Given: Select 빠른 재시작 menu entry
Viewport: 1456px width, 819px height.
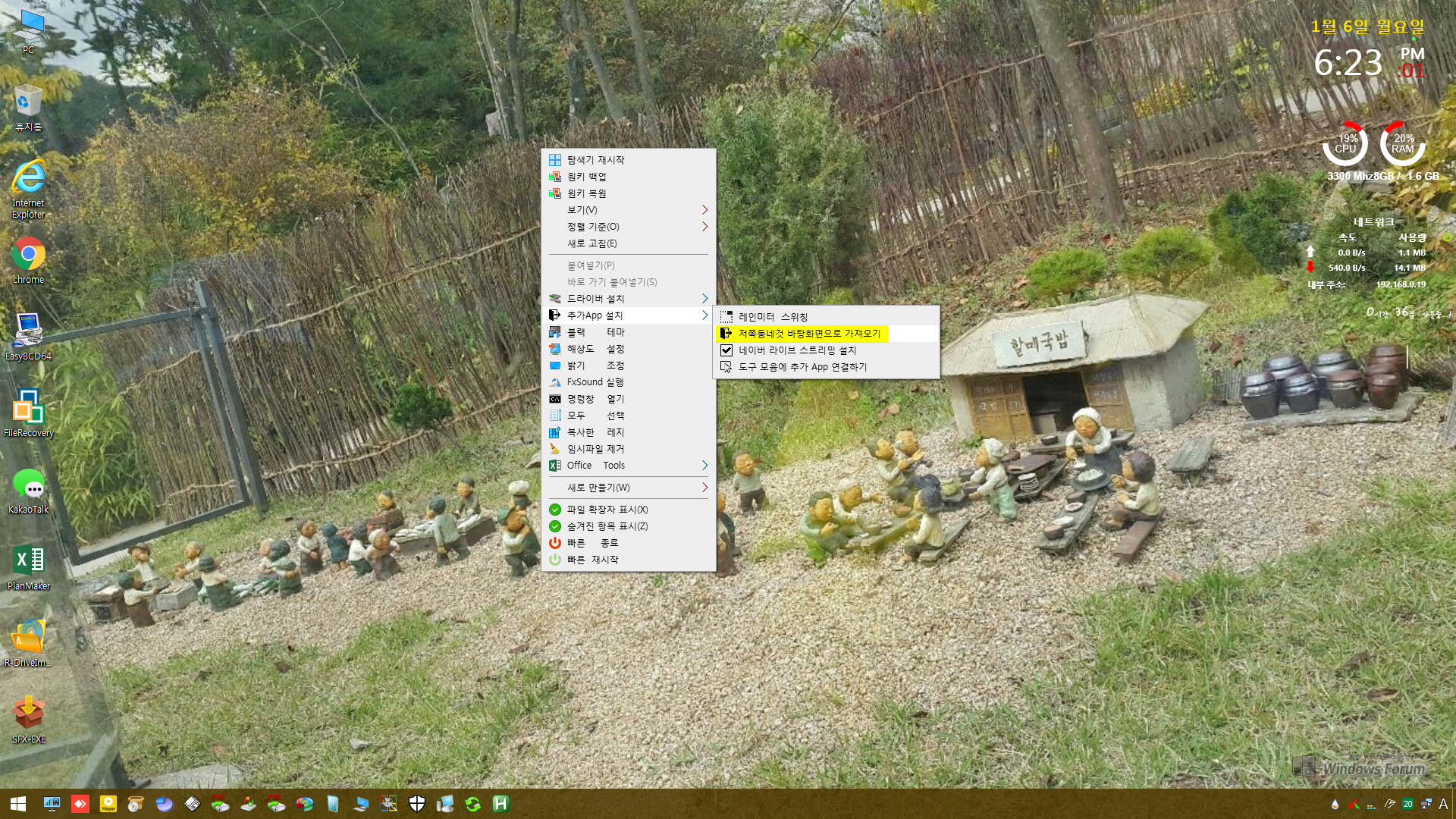Looking at the screenshot, I should tap(628, 560).
